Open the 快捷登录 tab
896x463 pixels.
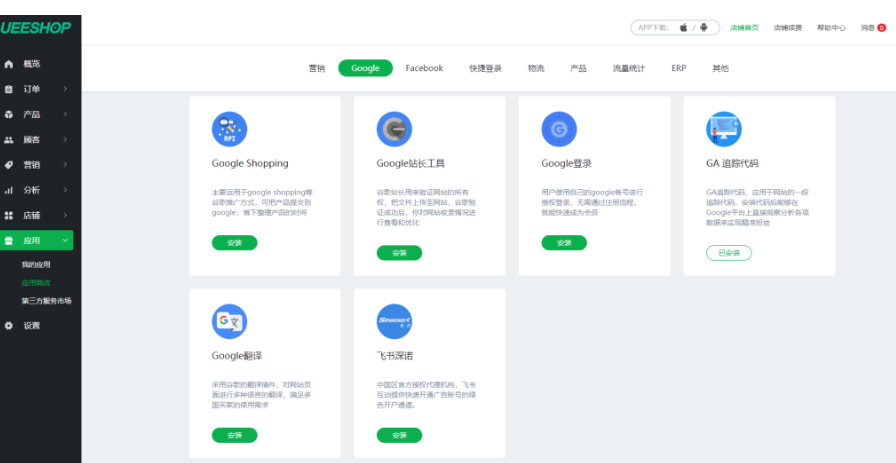[x=486, y=68]
